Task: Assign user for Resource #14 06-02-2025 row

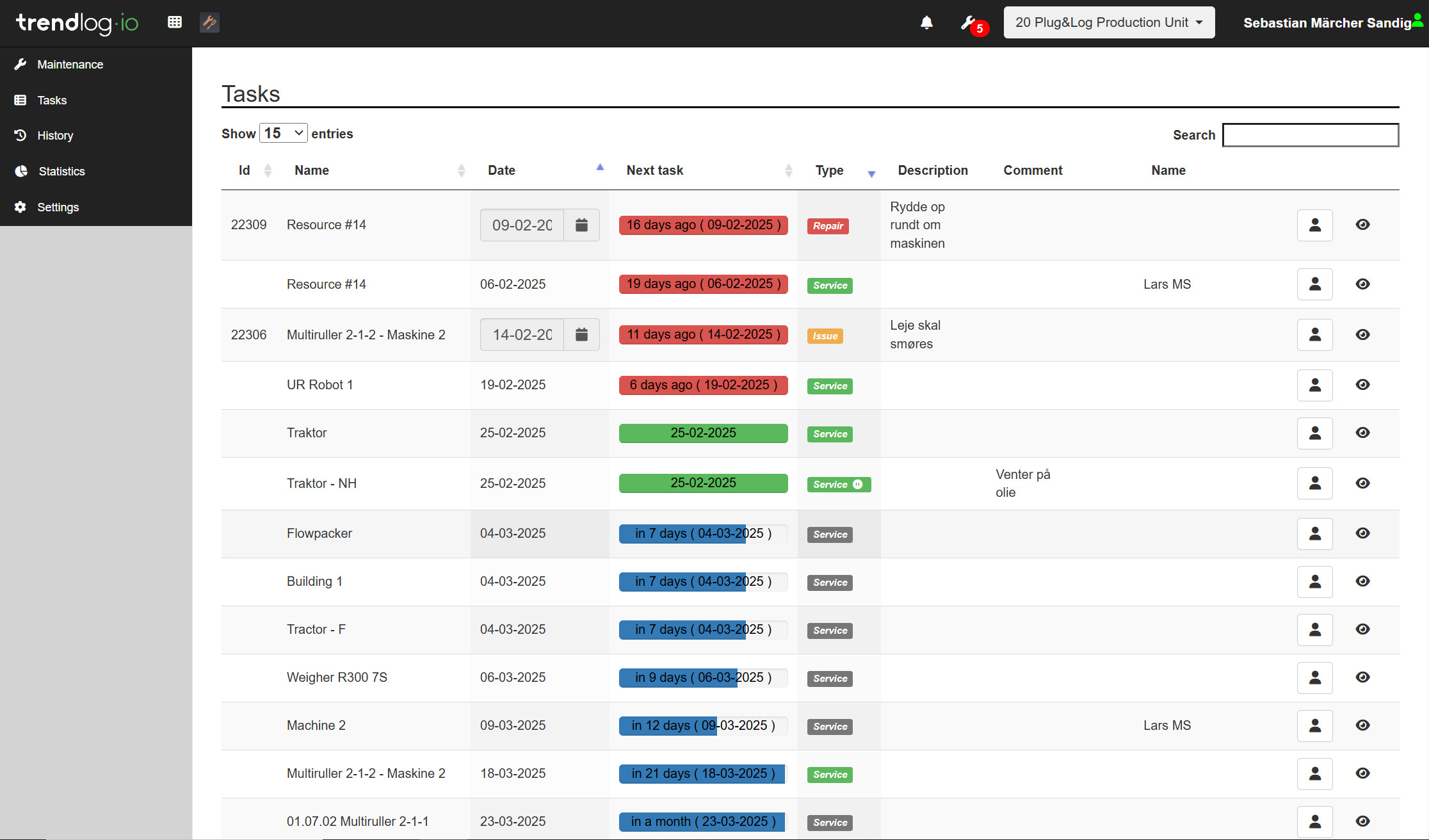Action: tap(1315, 284)
